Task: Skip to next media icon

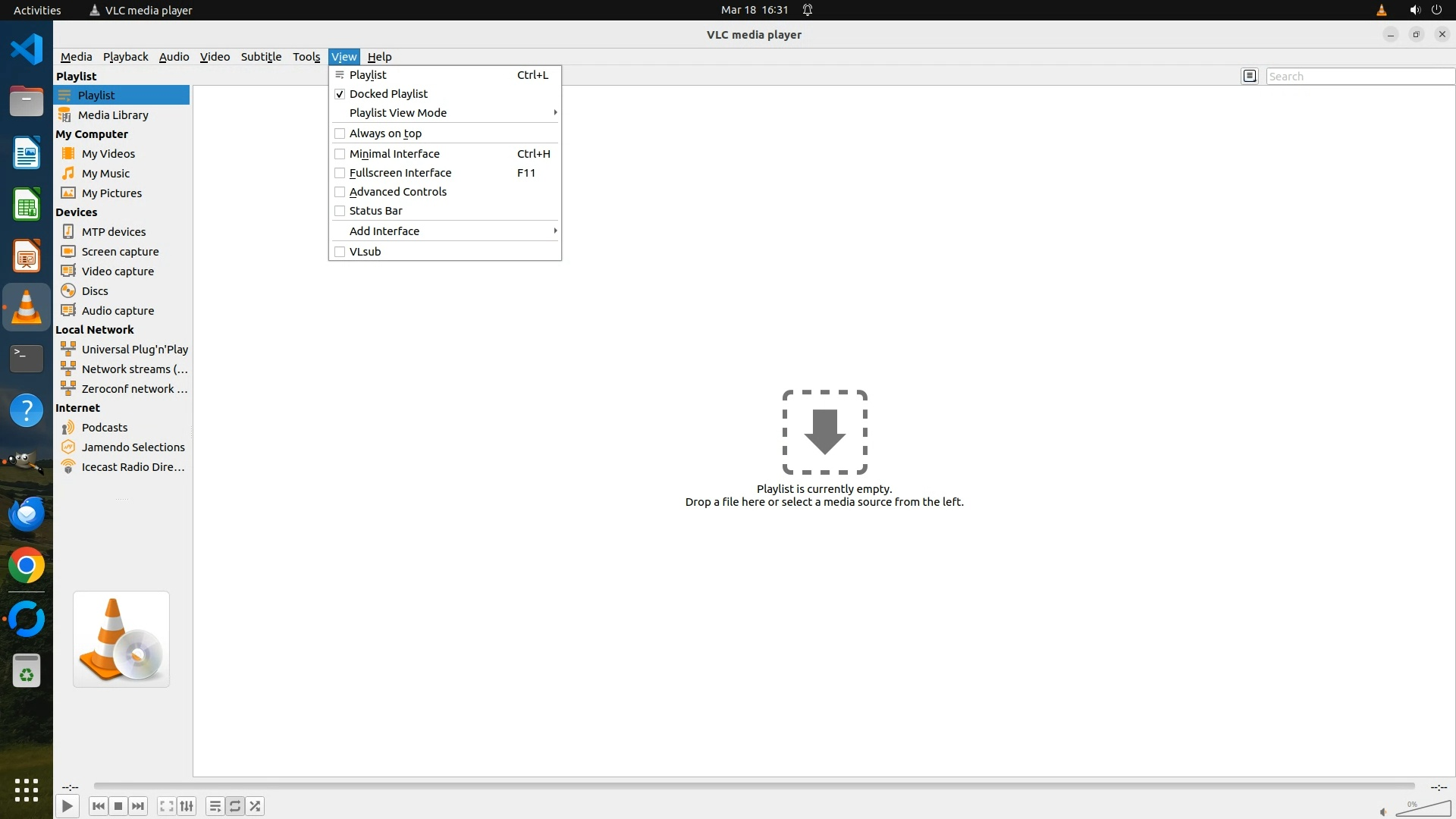Action: [x=138, y=806]
